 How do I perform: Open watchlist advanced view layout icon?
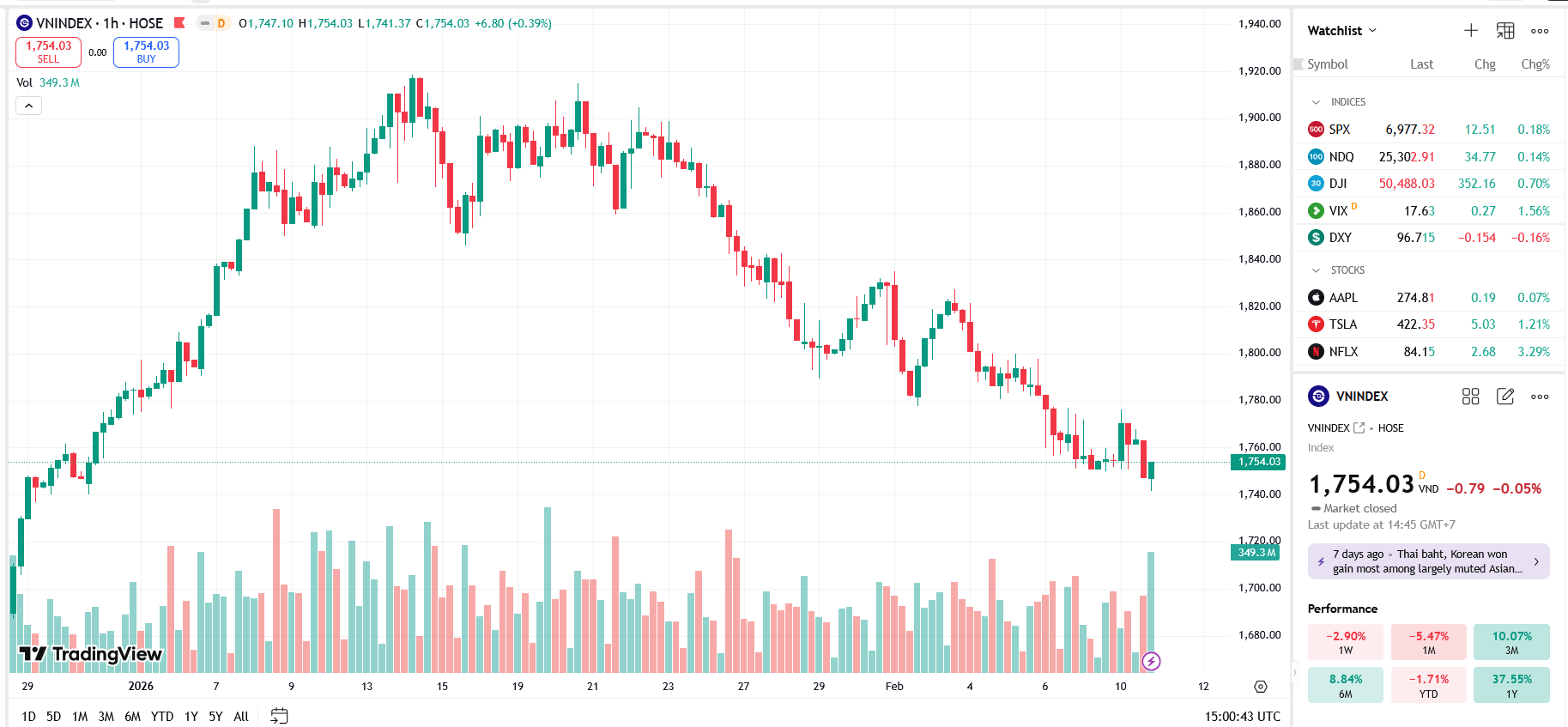1504,30
